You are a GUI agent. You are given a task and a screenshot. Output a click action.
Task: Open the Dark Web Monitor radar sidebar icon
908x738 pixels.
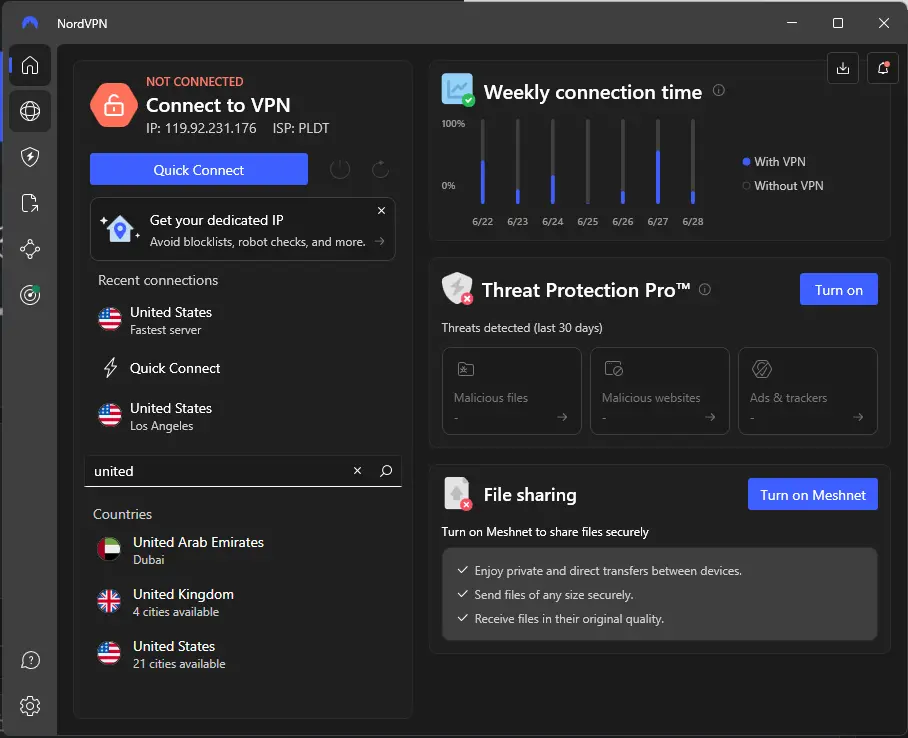30,295
